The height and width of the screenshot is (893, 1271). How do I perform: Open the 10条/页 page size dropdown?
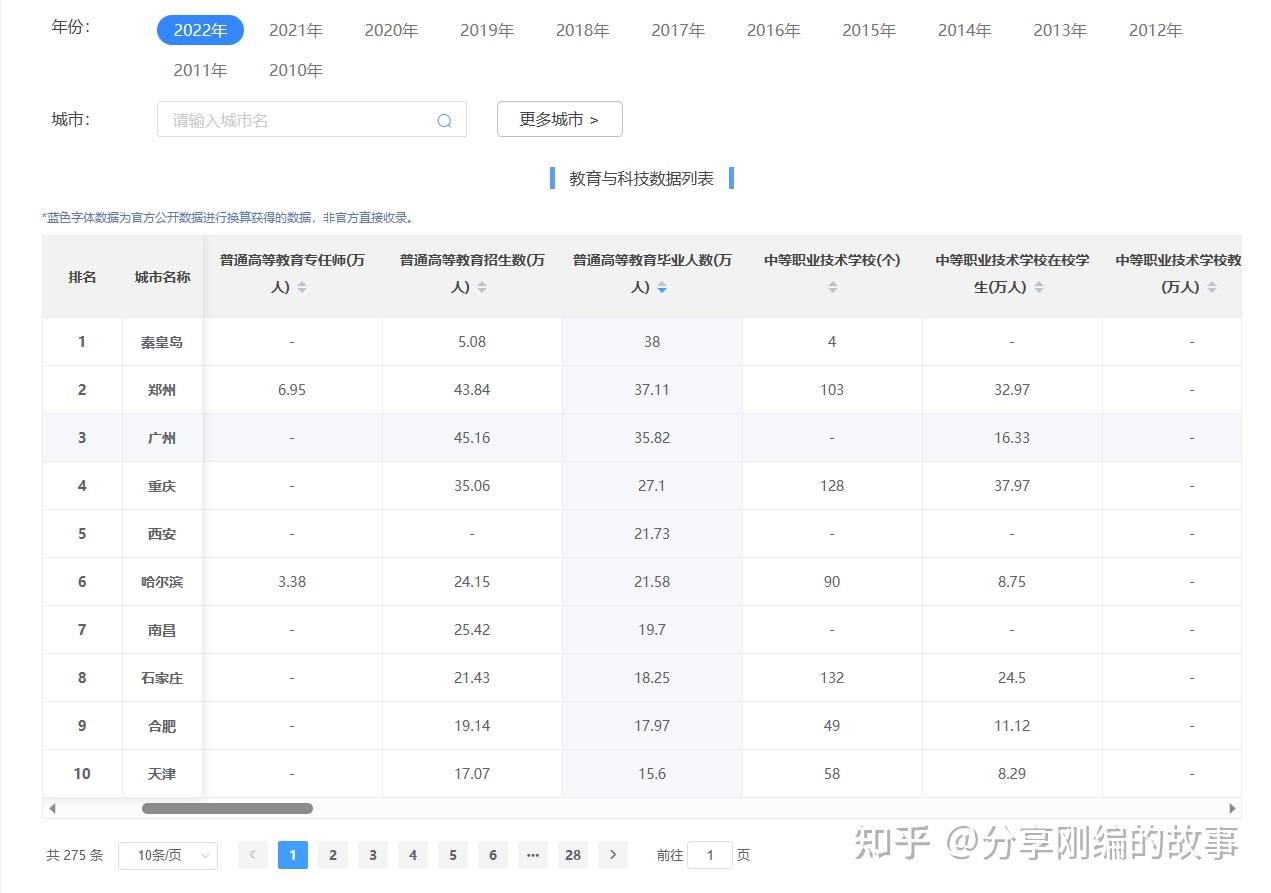click(x=168, y=855)
